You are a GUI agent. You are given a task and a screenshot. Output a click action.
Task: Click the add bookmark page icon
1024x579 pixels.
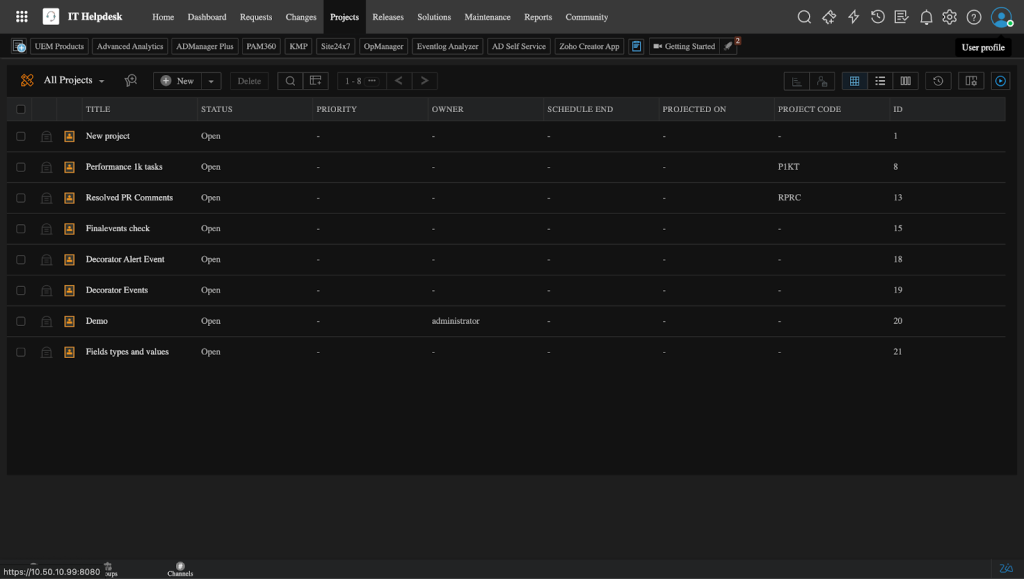click(x=19, y=46)
